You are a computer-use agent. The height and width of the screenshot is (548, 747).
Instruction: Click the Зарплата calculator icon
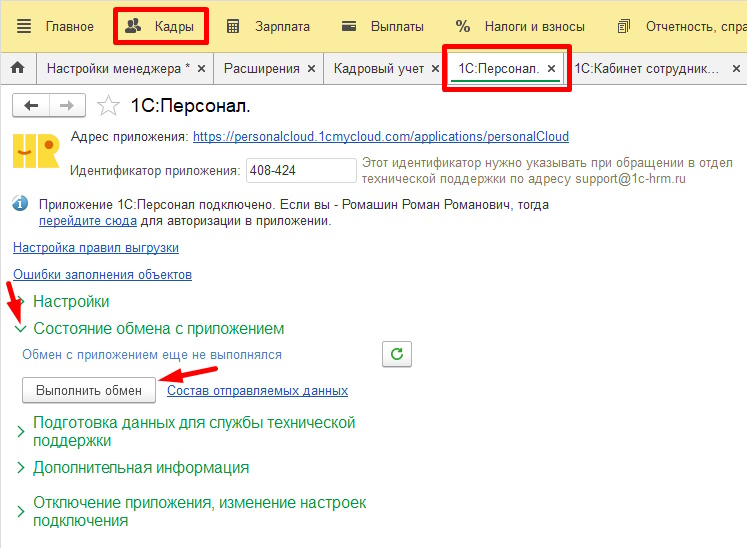coord(233,27)
